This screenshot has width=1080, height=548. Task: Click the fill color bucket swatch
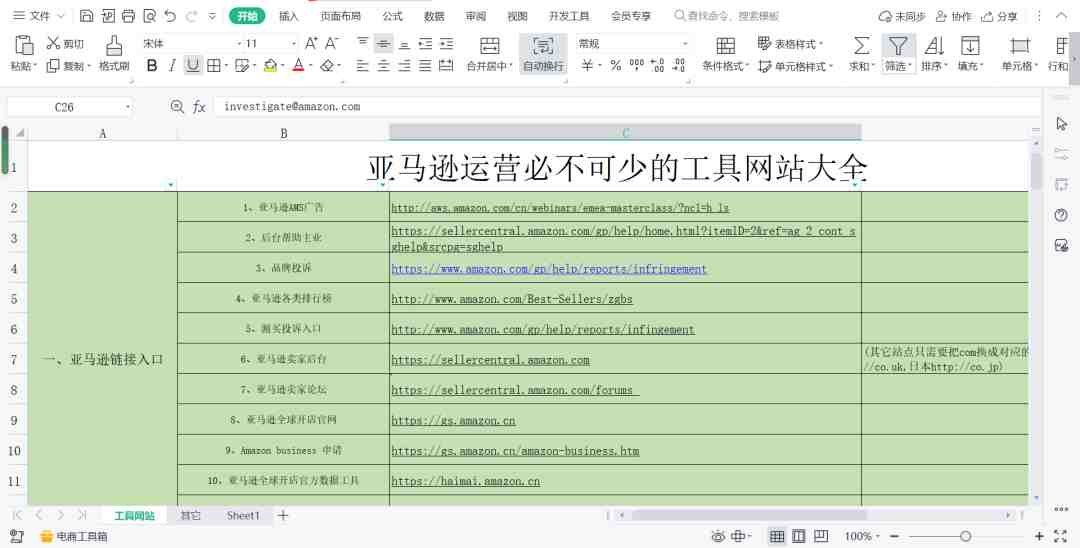[270, 65]
